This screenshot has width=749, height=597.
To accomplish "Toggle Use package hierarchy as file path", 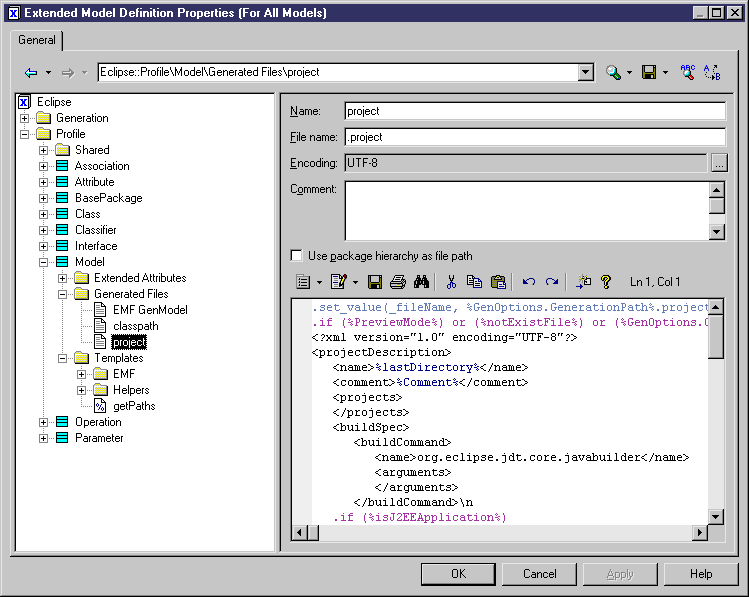I will [x=297, y=256].
